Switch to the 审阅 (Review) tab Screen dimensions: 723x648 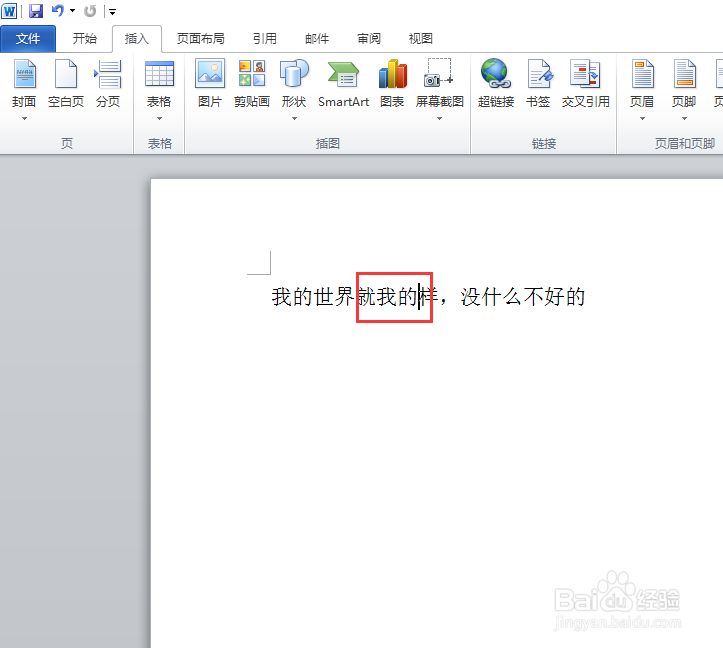tap(369, 39)
